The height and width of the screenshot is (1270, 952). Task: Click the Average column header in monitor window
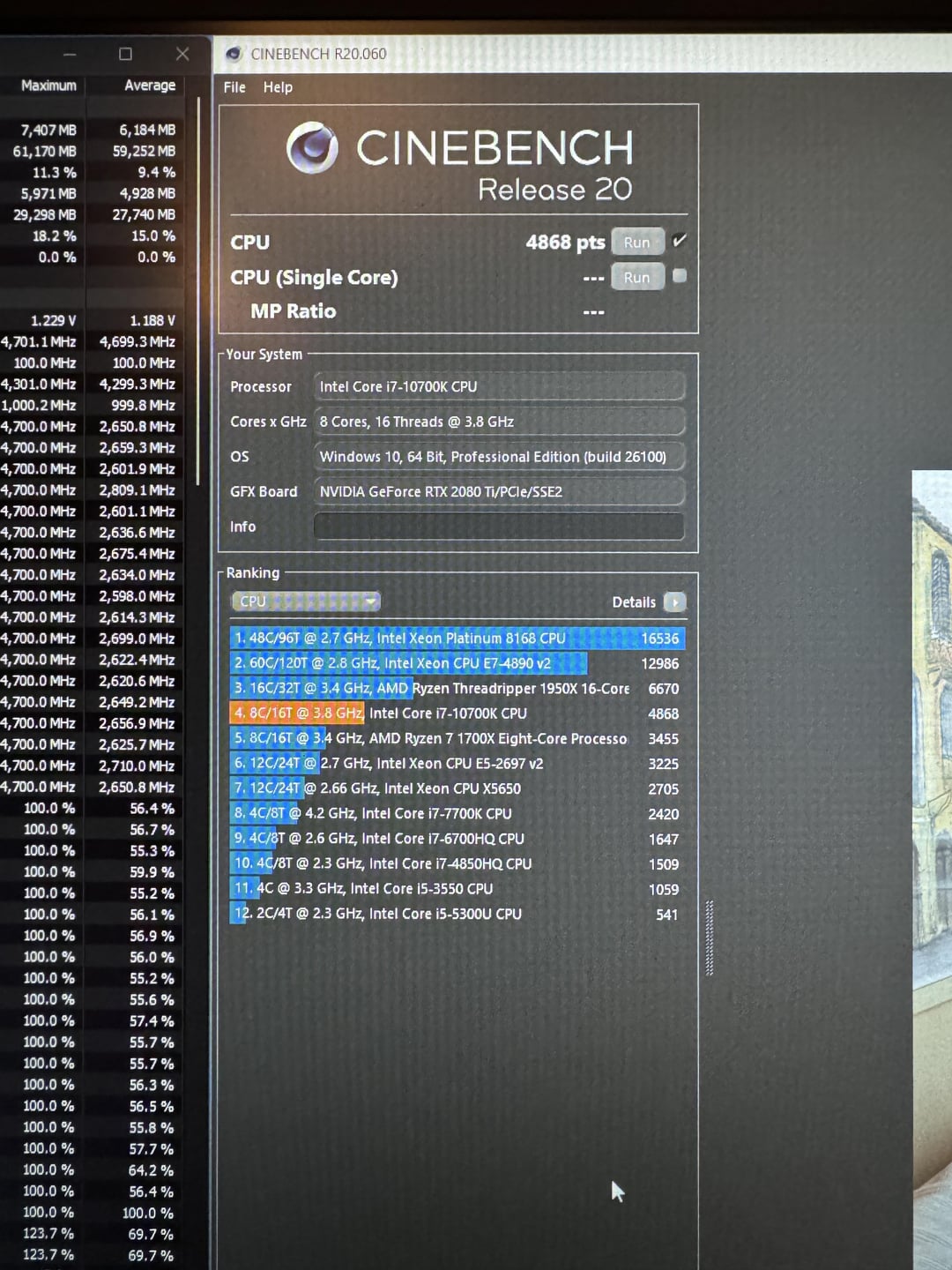pos(150,86)
